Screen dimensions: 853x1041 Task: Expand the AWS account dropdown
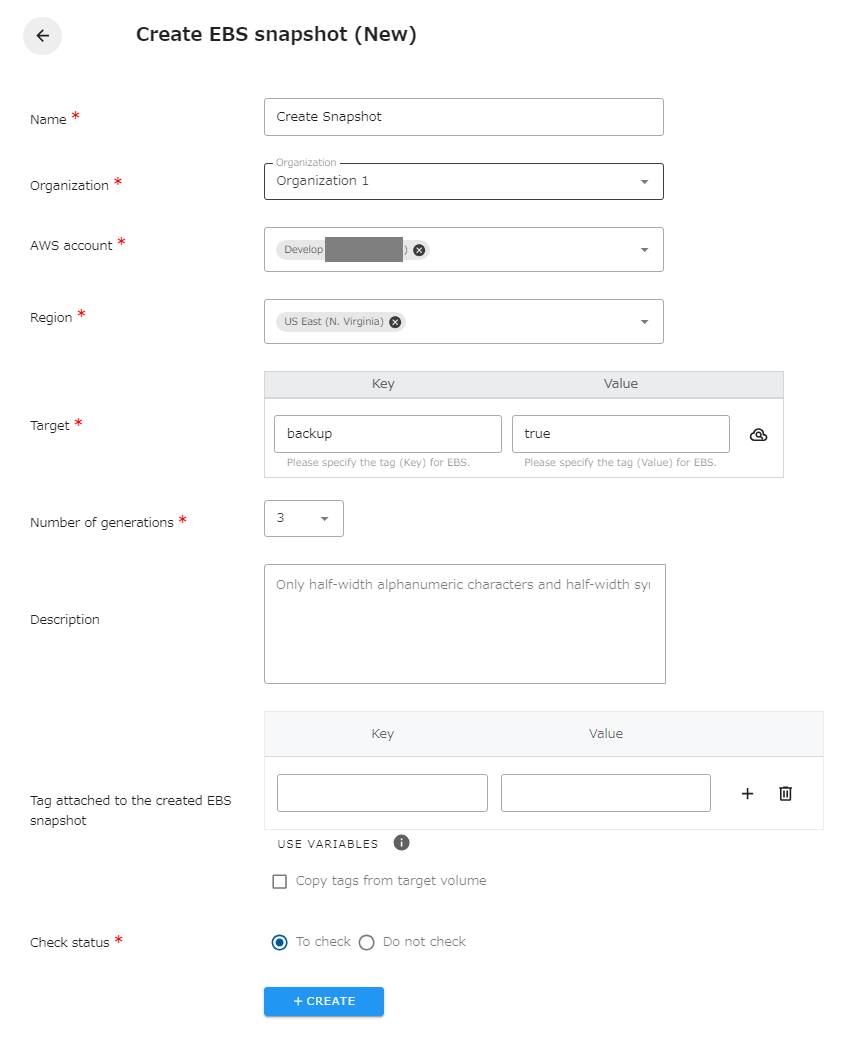click(x=645, y=249)
